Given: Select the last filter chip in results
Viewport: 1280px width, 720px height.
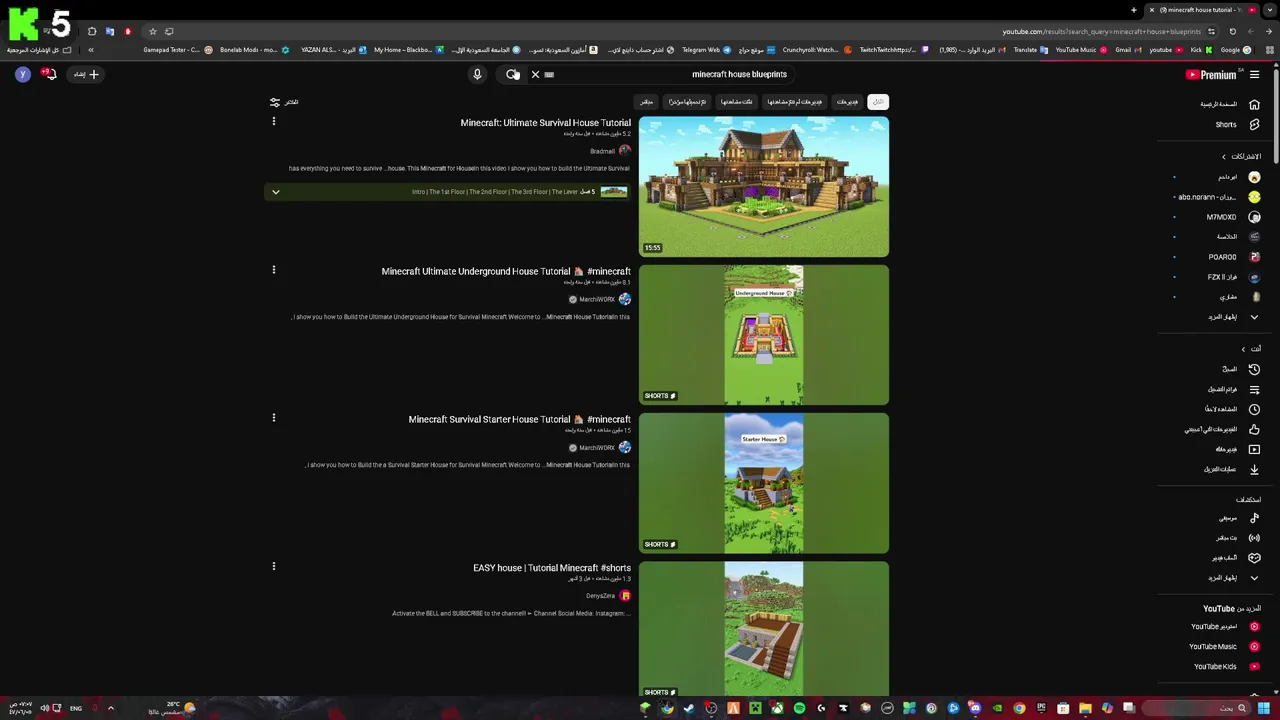Looking at the screenshot, I should [646, 102].
